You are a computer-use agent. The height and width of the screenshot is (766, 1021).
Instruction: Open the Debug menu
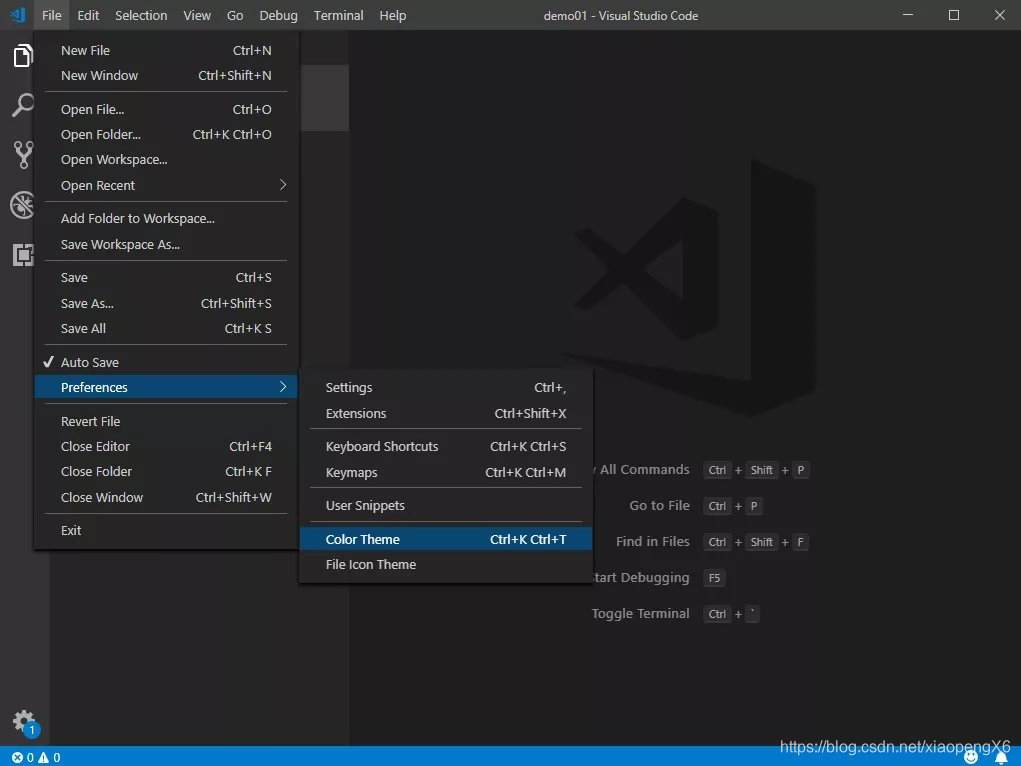[x=279, y=15]
